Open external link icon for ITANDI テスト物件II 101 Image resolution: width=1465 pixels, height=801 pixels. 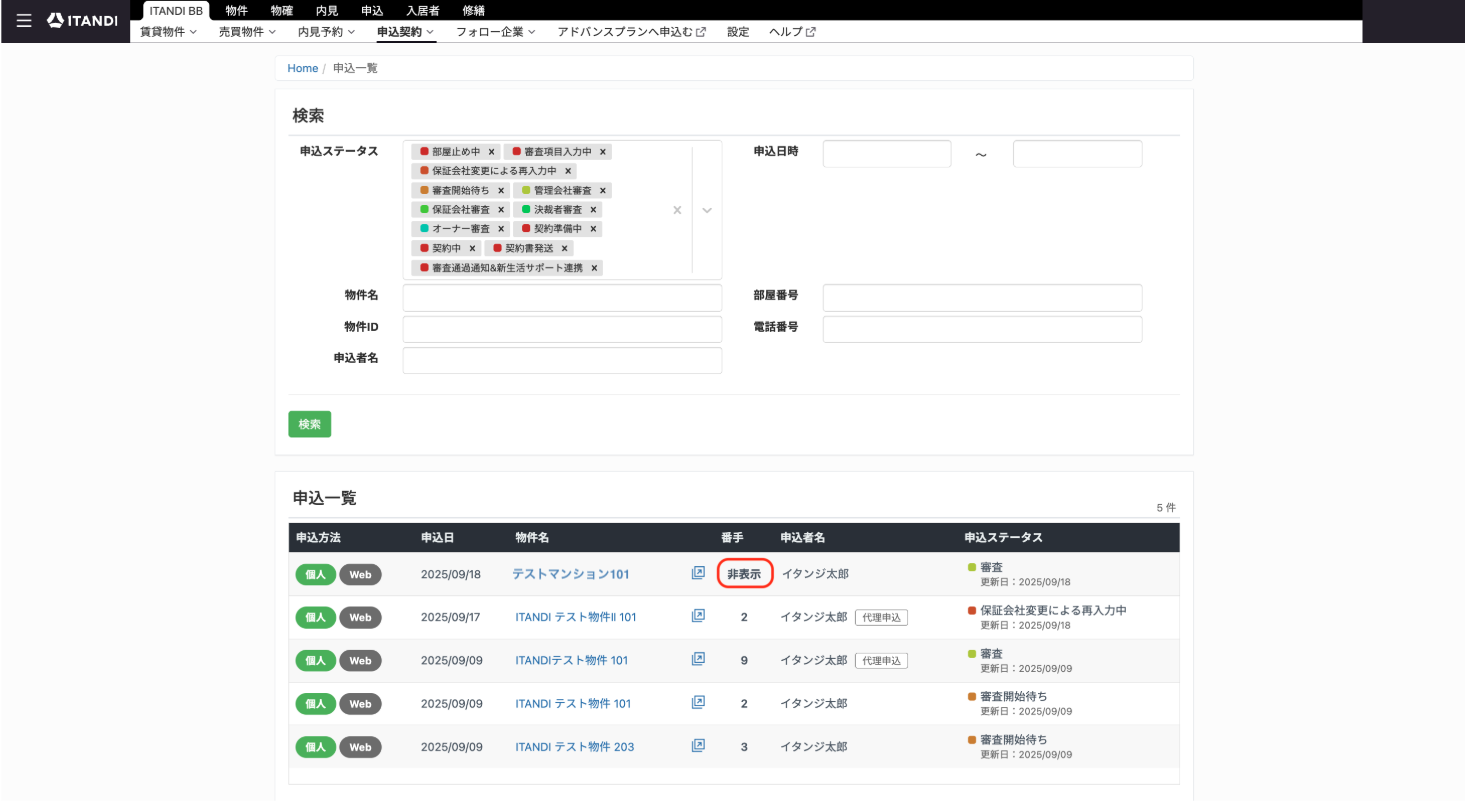point(698,617)
